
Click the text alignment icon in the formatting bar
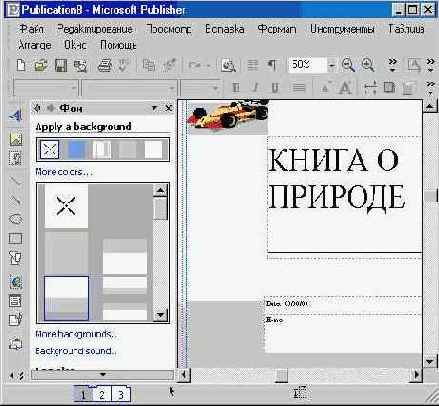298,88
